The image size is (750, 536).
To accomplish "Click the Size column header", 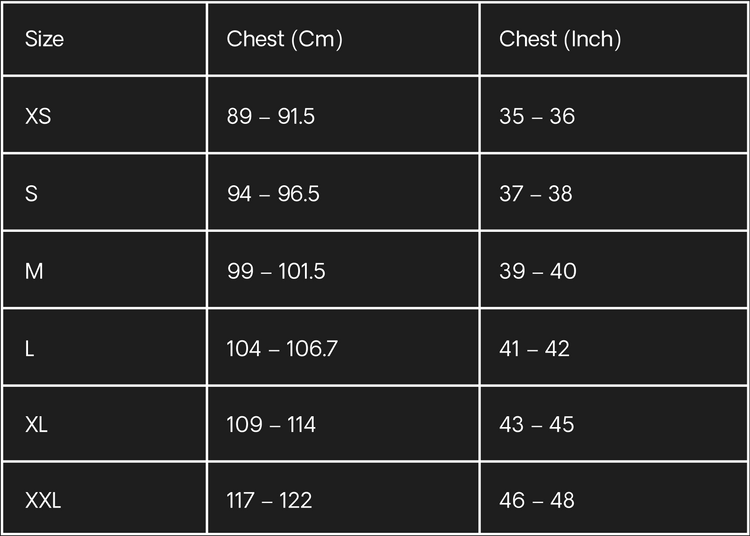I will (44, 39).
